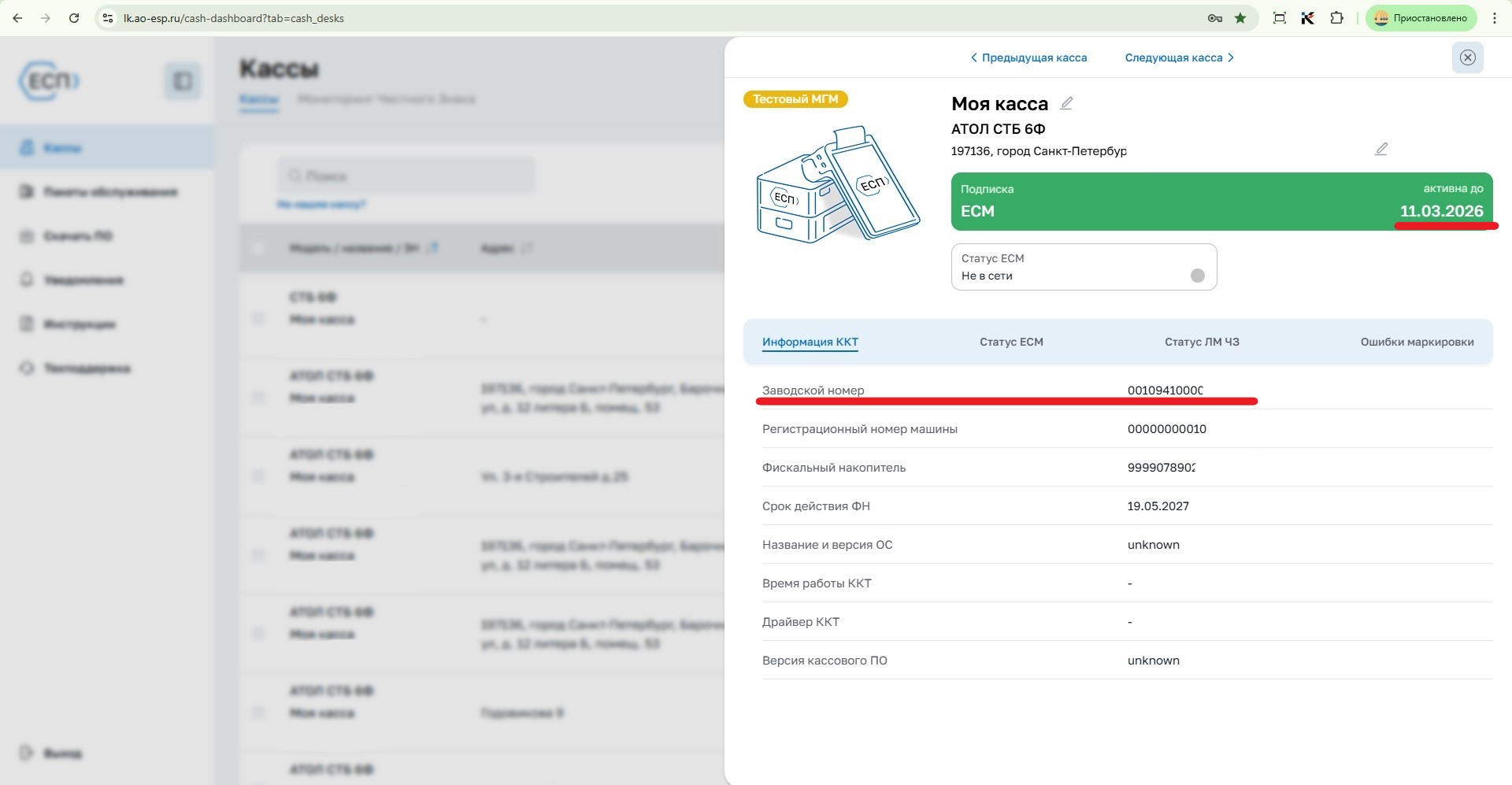Select the "Информация ККТ" tab
Screen dimensions: 1512x785
810,342
